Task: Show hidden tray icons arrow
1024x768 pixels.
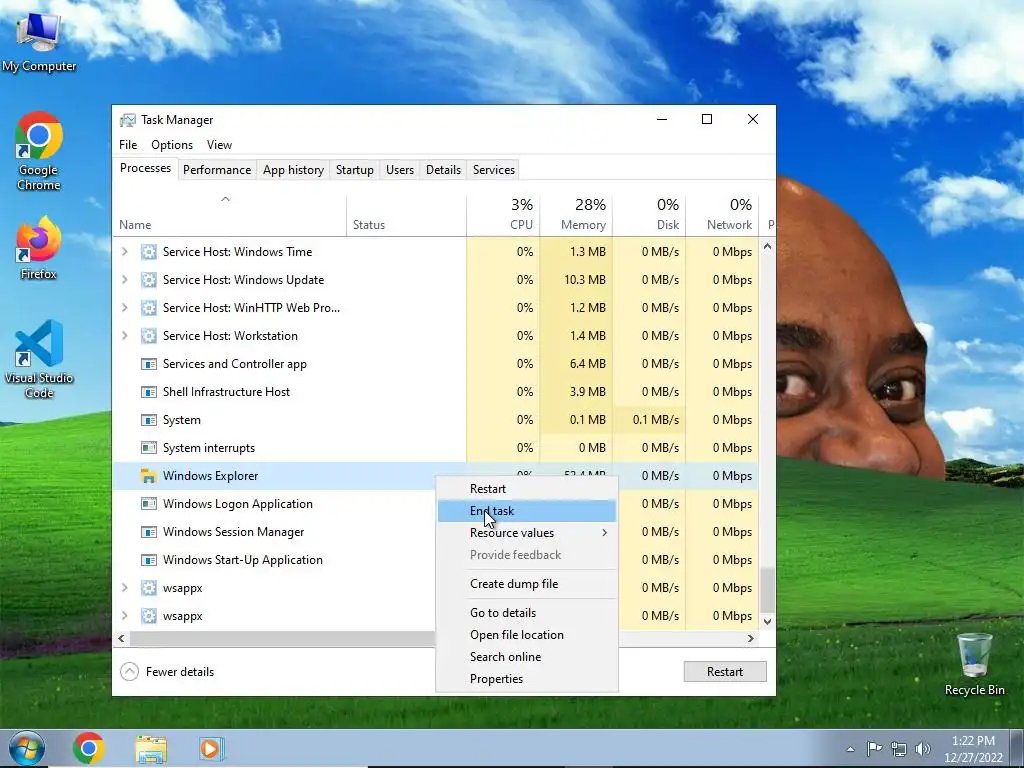Action: [850, 749]
